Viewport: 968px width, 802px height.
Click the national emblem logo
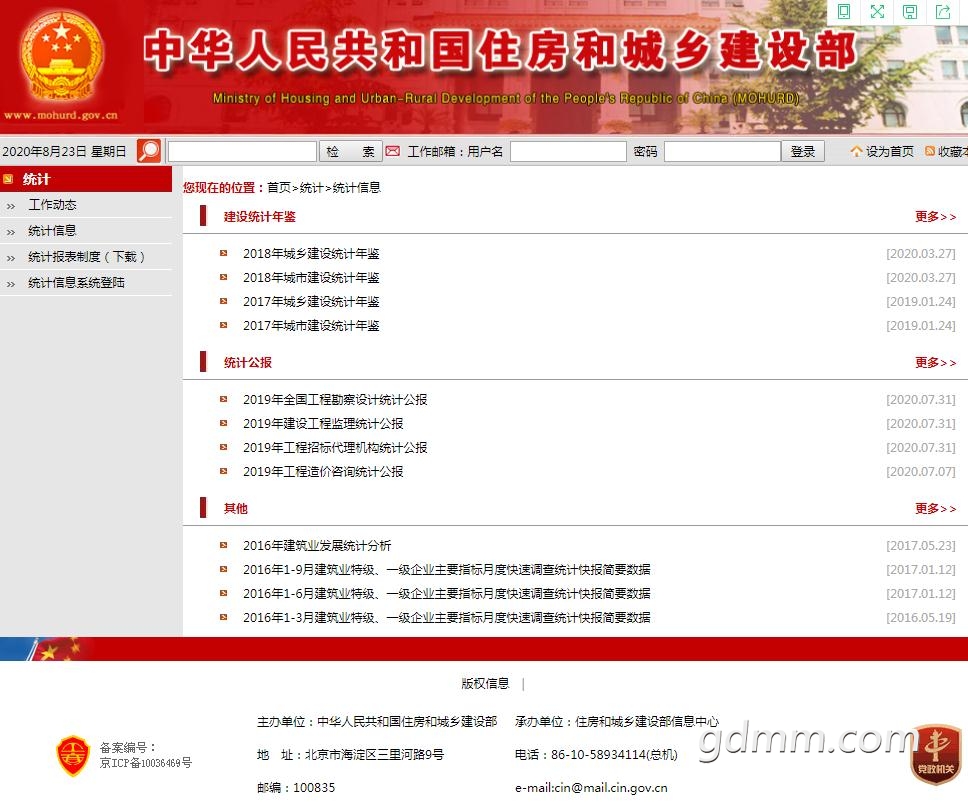click(x=60, y=57)
